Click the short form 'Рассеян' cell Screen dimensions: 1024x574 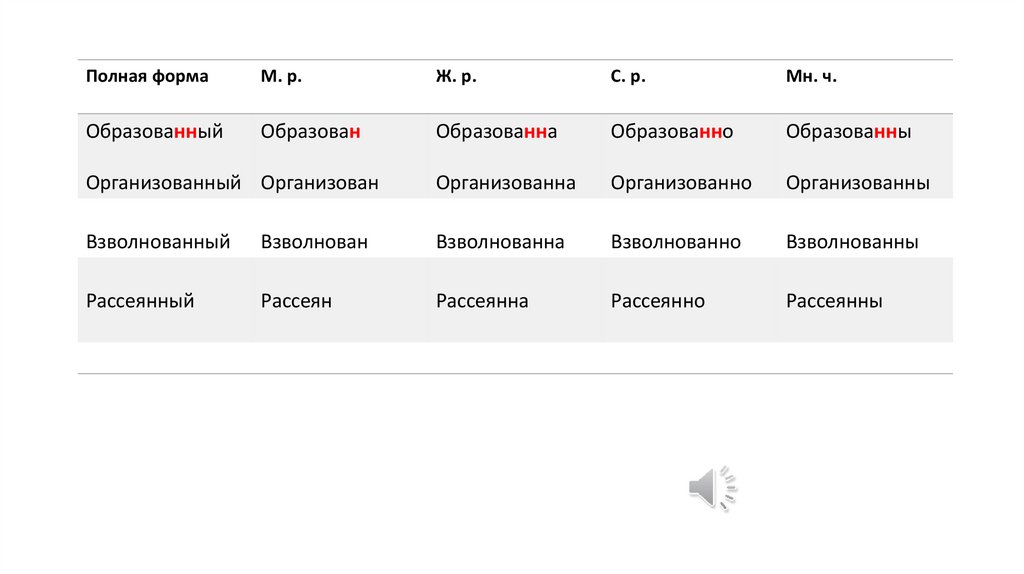pos(296,301)
